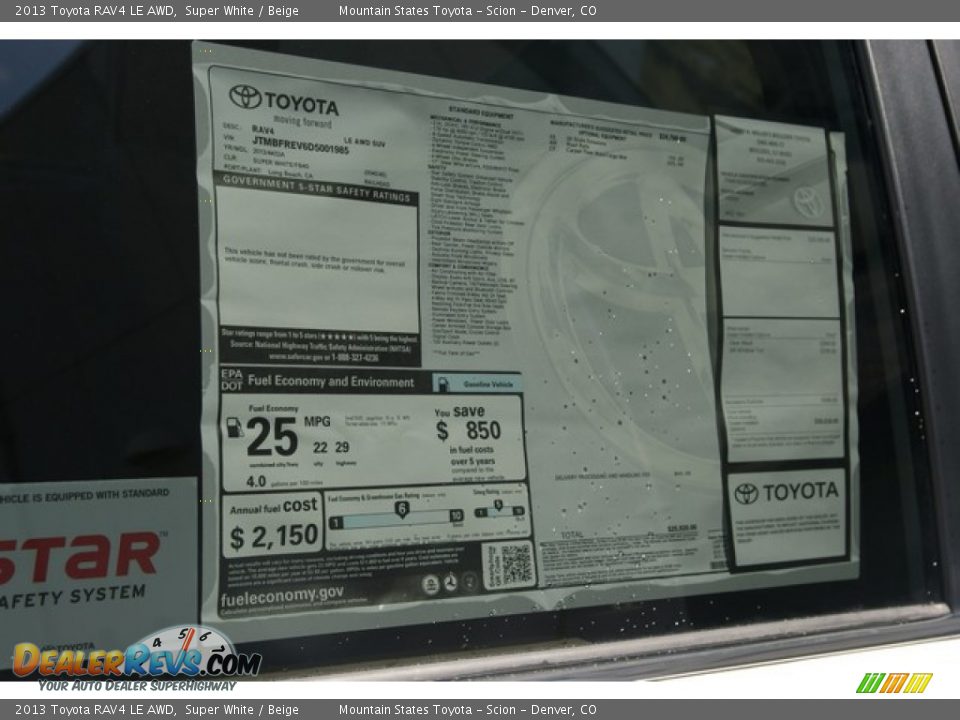Click the "You save" label
The image size is (960, 720).
point(459,411)
